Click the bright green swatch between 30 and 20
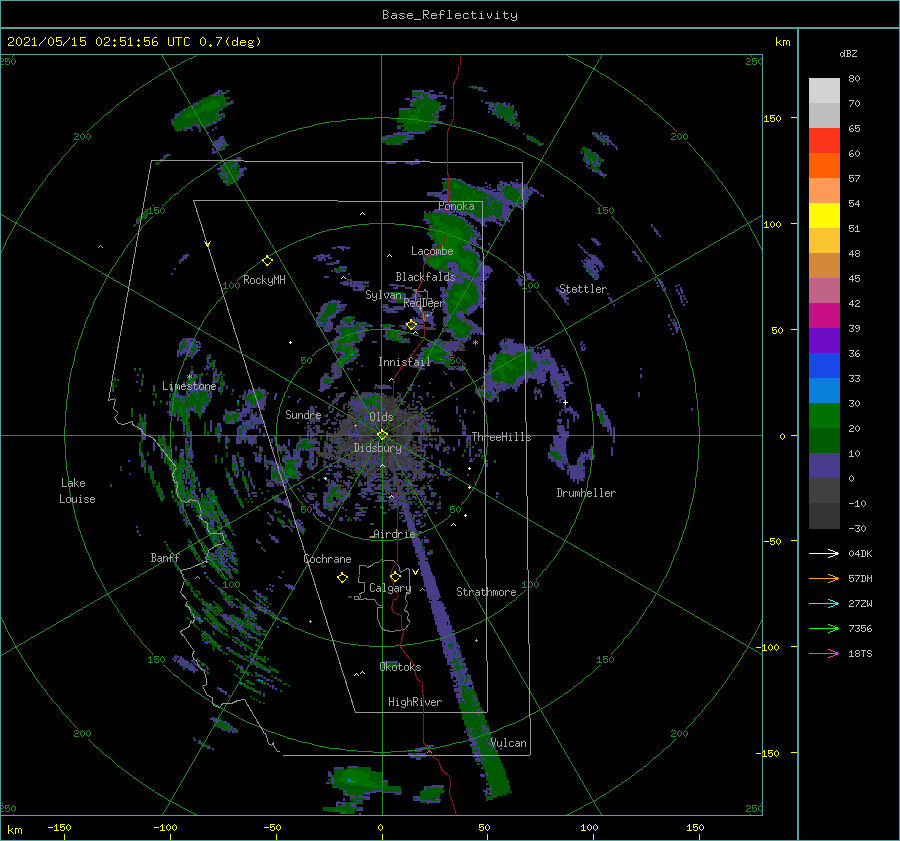The width and height of the screenshot is (900, 841). (x=824, y=416)
